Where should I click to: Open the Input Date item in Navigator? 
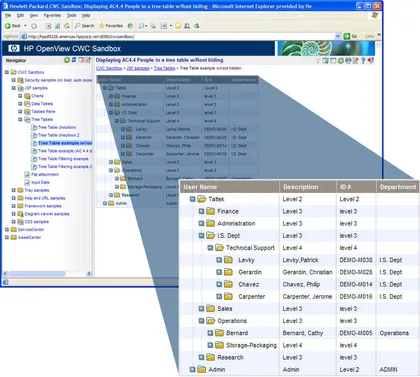pyautogui.click(x=40, y=182)
